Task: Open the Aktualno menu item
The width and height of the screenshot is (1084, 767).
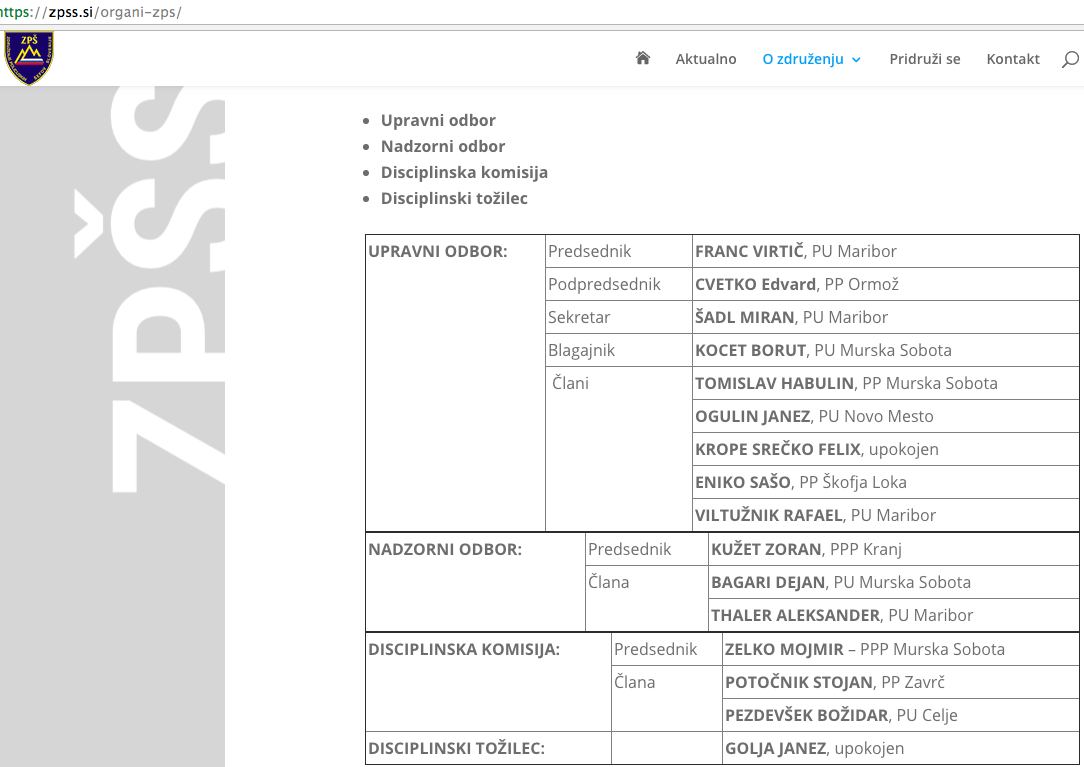Action: click(x=706, y=59)
